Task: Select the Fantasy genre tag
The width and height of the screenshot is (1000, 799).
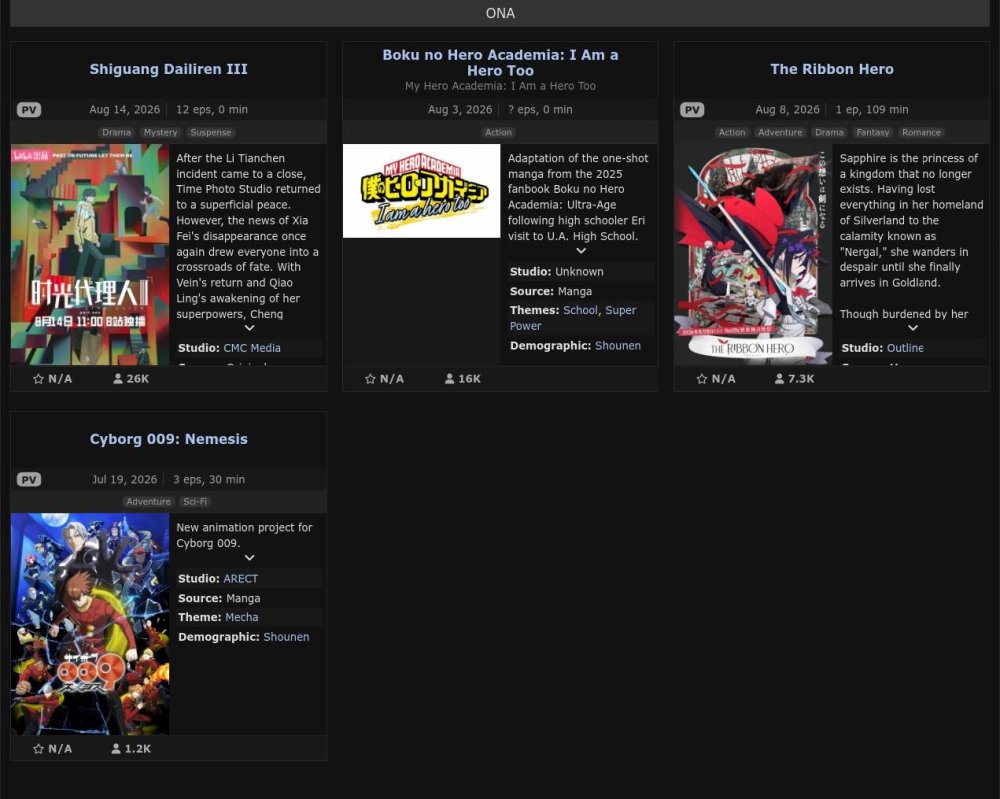Action: (x=872, y=133)
